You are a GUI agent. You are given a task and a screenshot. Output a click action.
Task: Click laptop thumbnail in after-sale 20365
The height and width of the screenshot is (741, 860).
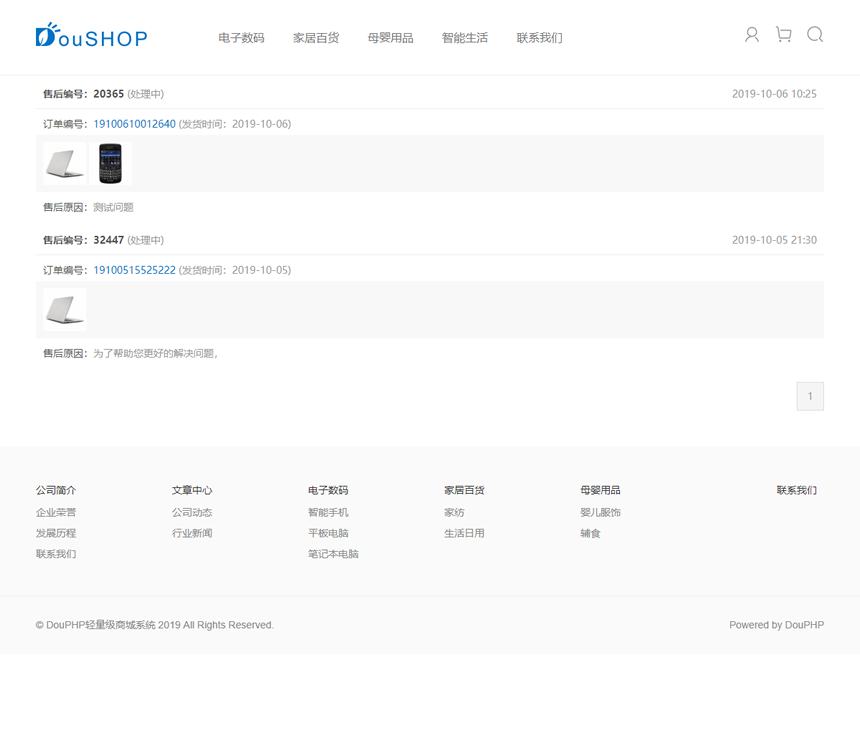(x=65, y=163)
